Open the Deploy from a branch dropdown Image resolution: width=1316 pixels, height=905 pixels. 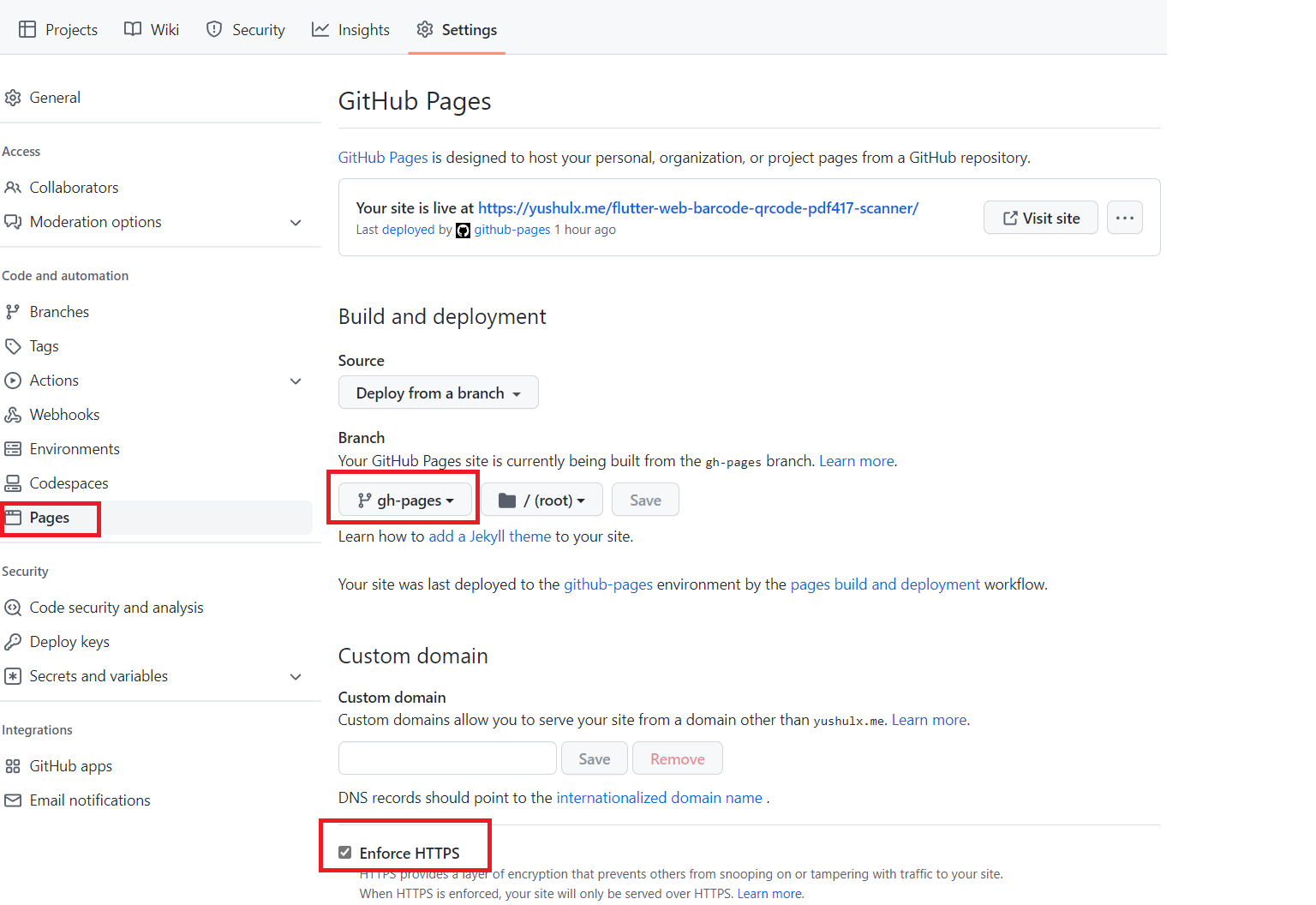(x=438, y=393)
